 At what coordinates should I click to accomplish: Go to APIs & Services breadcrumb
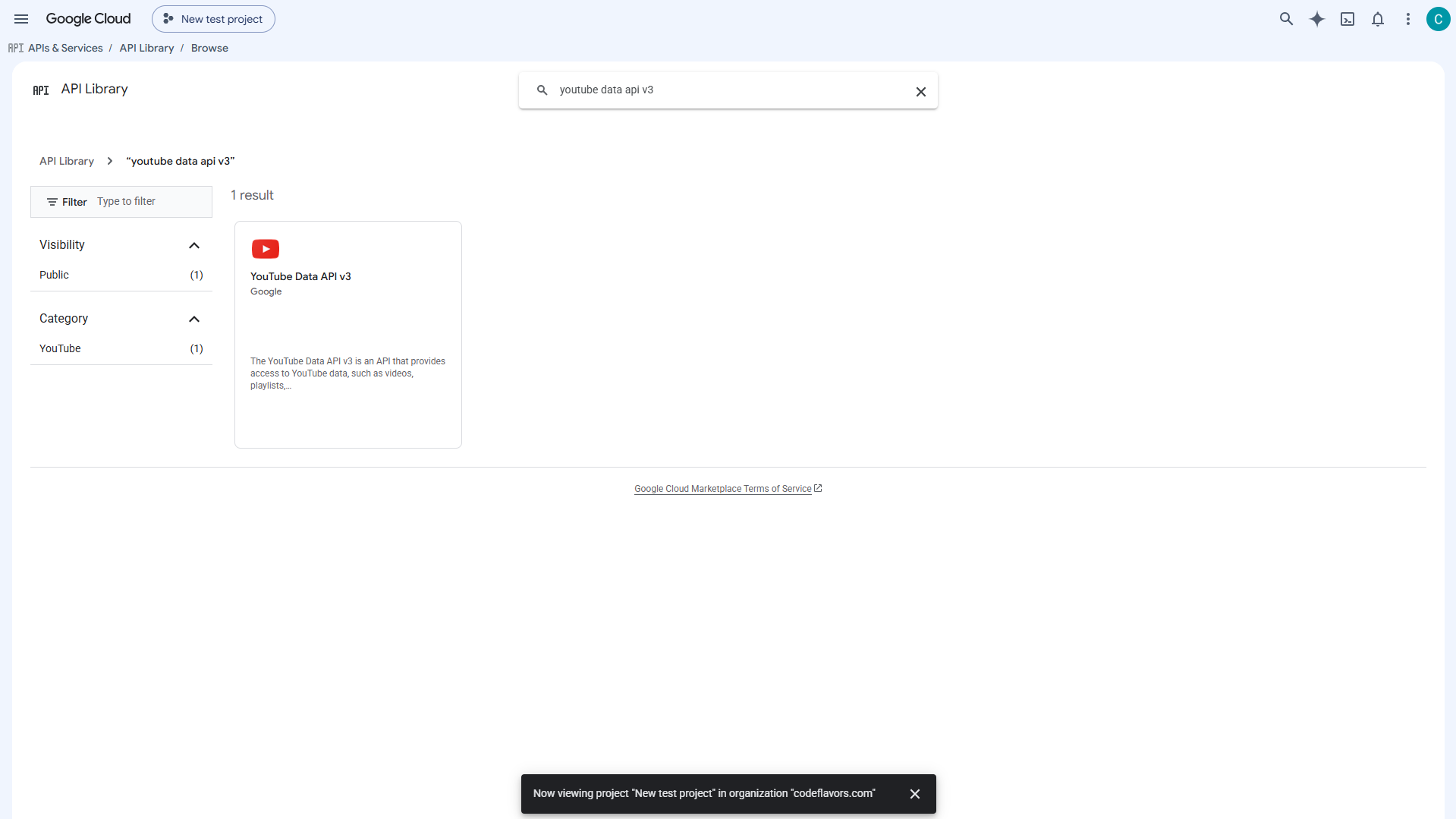[x=65, y=48]
